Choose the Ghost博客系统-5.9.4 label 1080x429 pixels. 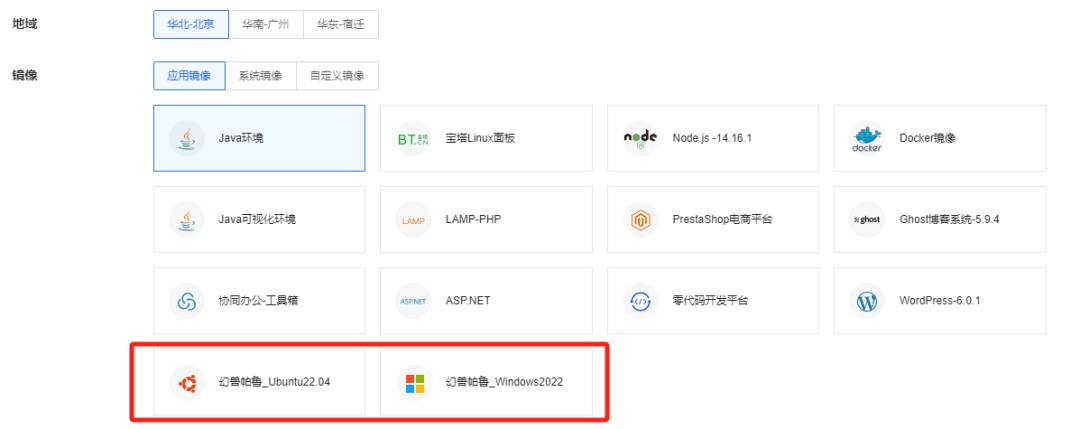click(x=949, y=220)
